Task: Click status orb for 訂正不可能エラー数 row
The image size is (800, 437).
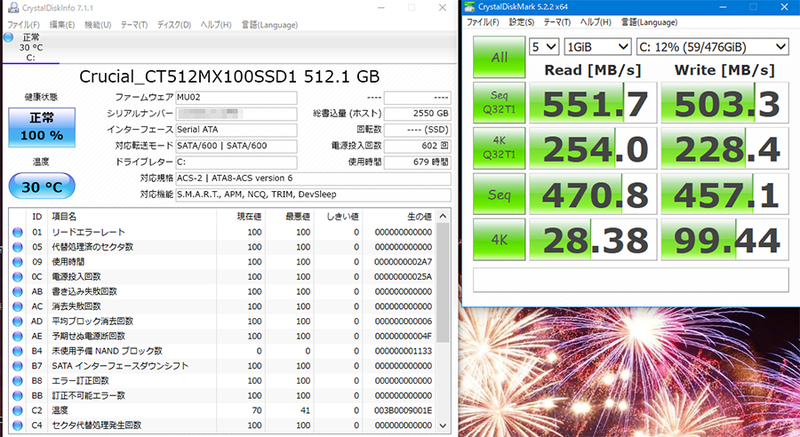Action: click(x=17, y=396)
